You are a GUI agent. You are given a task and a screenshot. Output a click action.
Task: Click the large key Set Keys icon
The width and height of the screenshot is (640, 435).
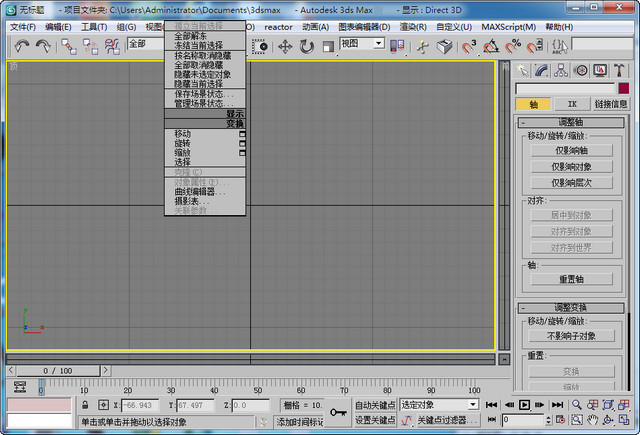(337, 413)
